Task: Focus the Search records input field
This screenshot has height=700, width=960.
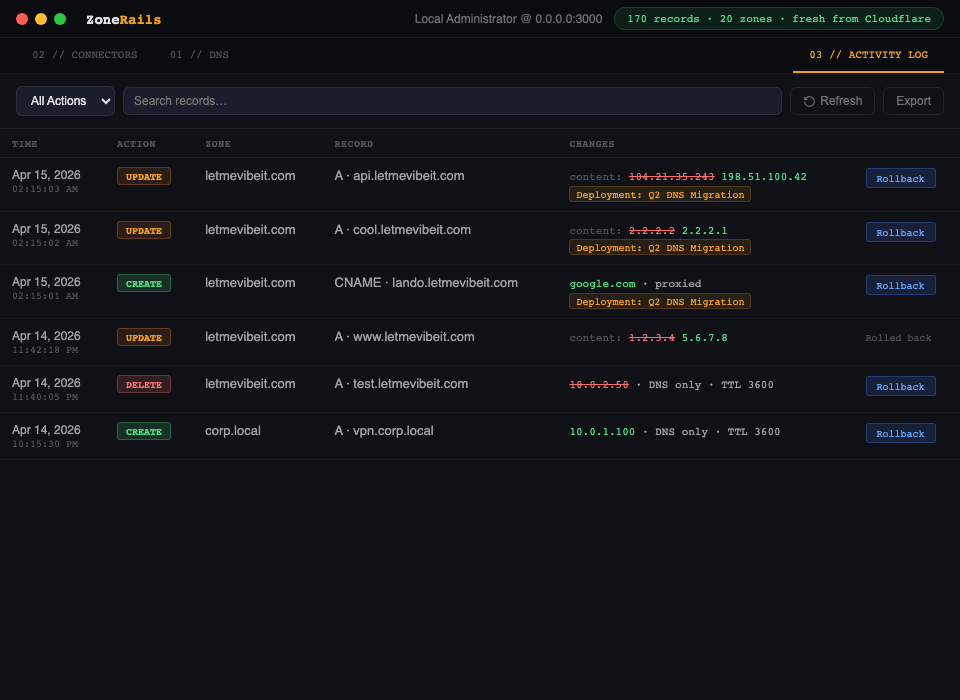Action: [452, 101]
